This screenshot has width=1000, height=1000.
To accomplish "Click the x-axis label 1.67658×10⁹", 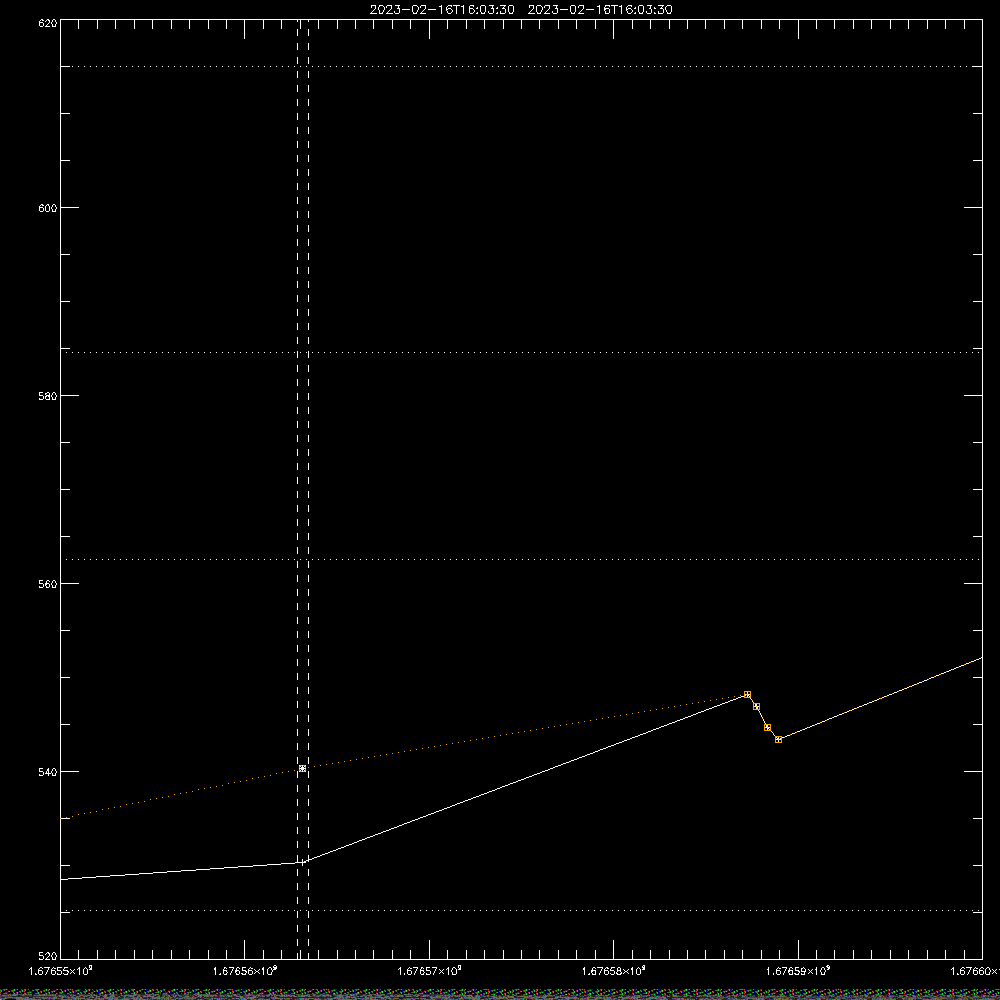I will [614, 971].
